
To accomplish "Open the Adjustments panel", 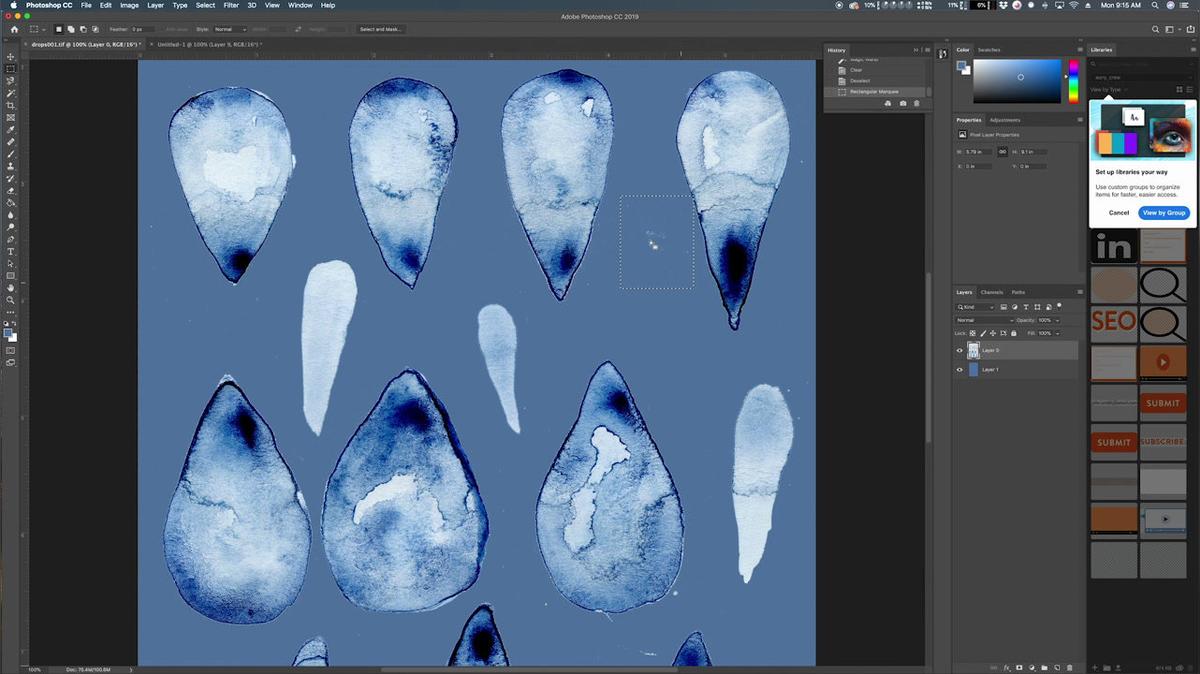I will coord(1007,119).
